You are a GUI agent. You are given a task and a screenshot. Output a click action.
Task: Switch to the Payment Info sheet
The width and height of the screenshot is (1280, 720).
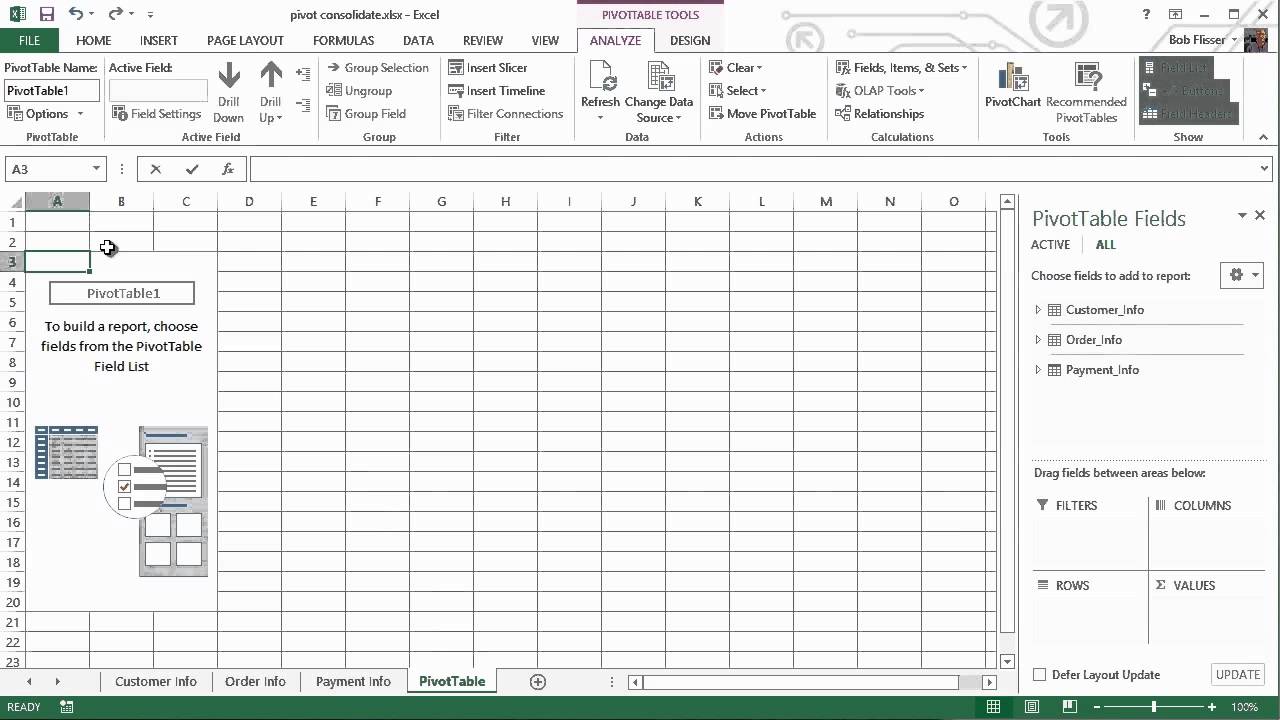[353, 682]
